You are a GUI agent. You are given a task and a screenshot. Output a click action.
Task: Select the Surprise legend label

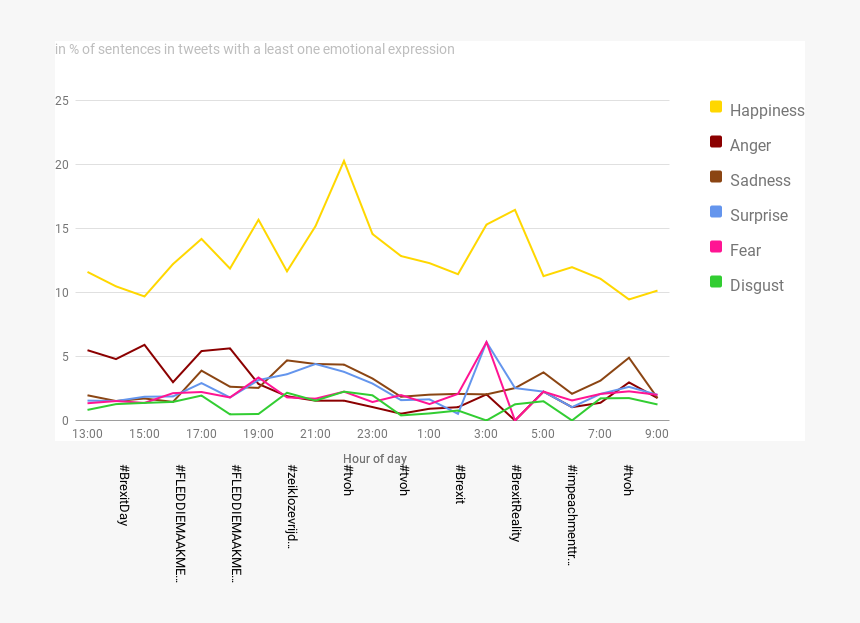coord(759,215)
